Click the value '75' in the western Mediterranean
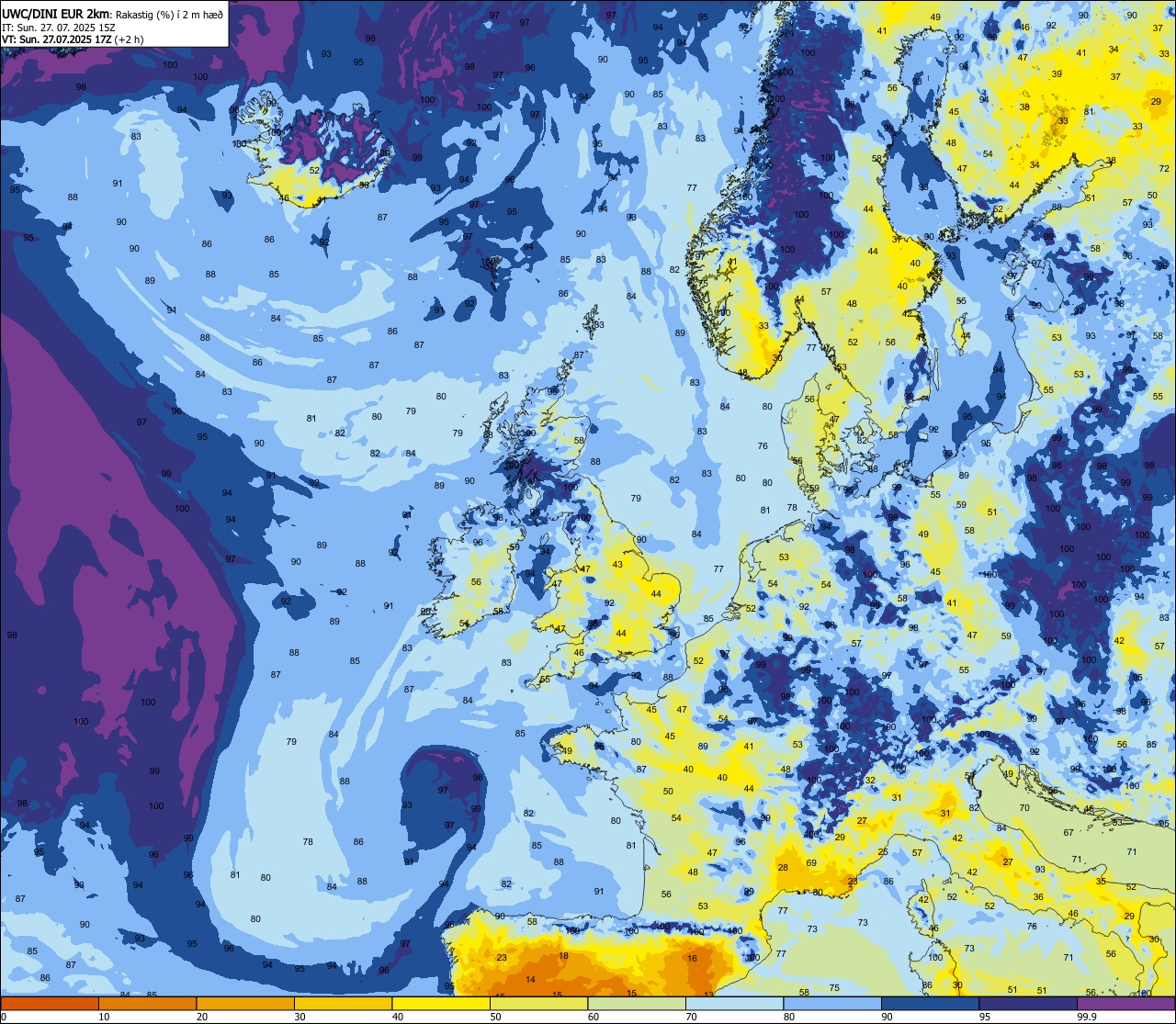Image resolution: width=1176 pixels, height=1024 pixels. pyautogui.click(x=834, y=988)
